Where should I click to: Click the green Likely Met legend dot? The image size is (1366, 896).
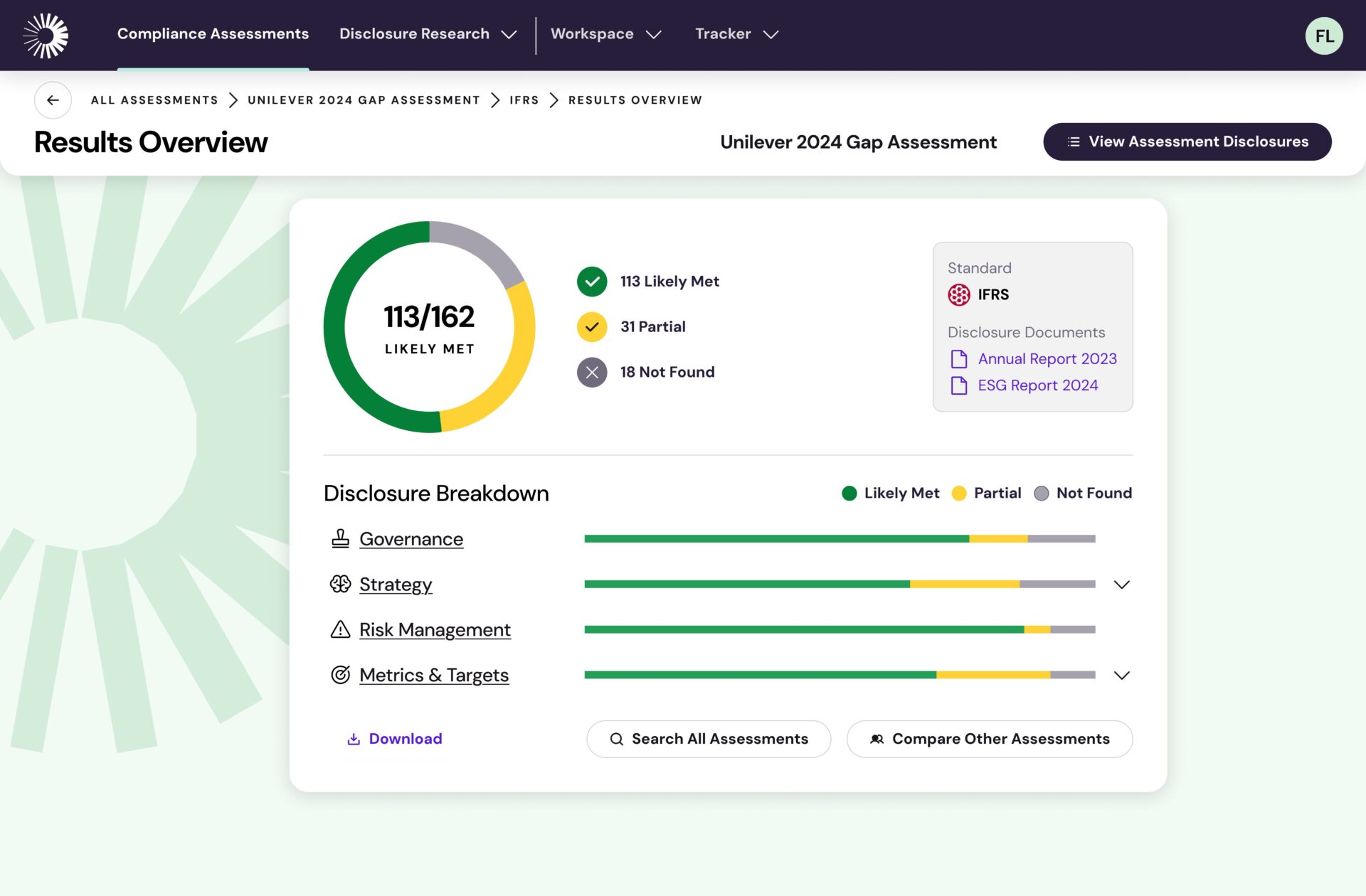(849, 494)
